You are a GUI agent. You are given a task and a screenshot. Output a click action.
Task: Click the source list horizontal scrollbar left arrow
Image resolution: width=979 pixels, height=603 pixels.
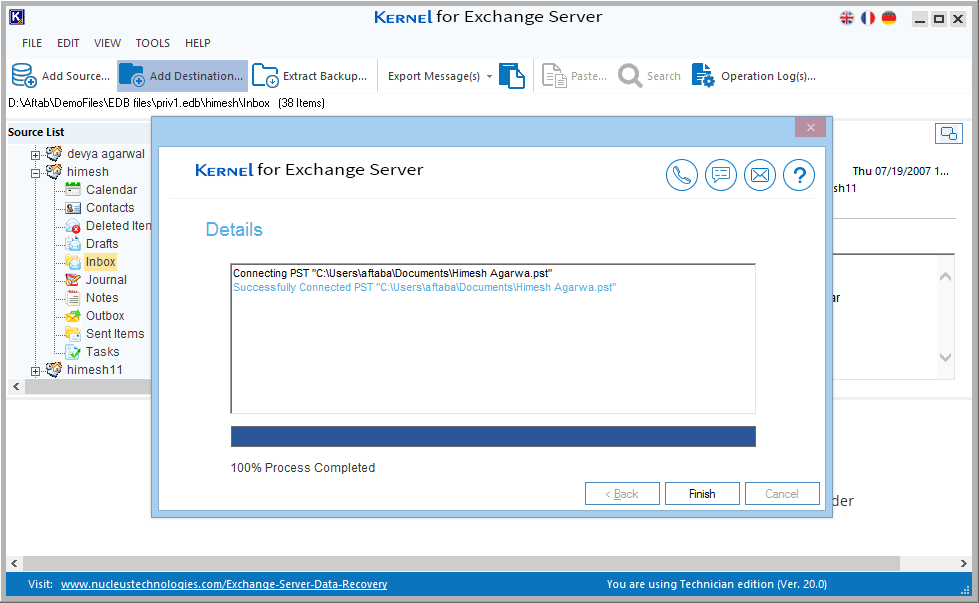16,386
